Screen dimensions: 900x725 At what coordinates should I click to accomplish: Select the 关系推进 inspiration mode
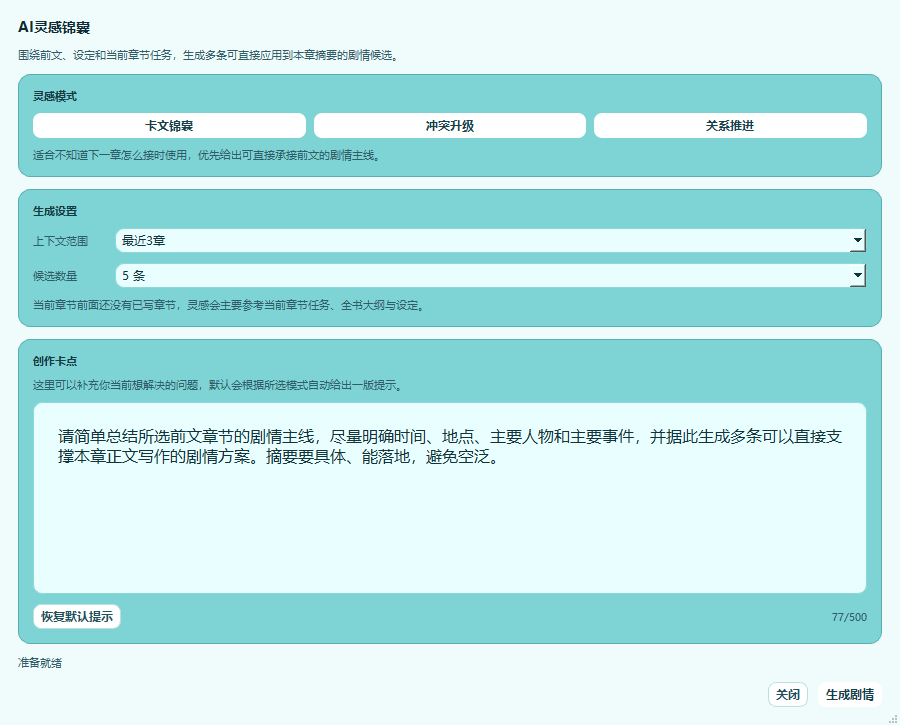730,126
